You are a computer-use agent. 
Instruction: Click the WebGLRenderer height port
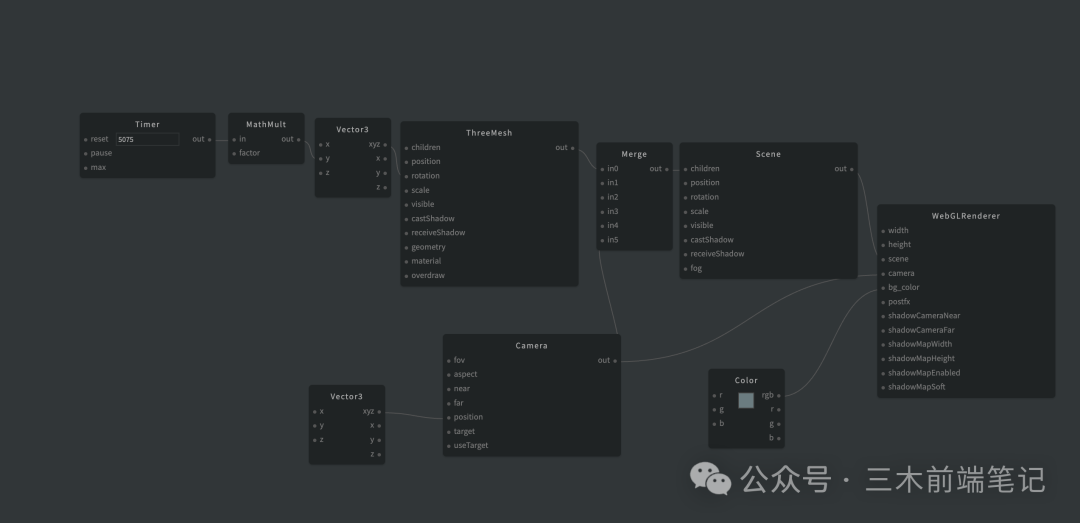tap(883, 245)
